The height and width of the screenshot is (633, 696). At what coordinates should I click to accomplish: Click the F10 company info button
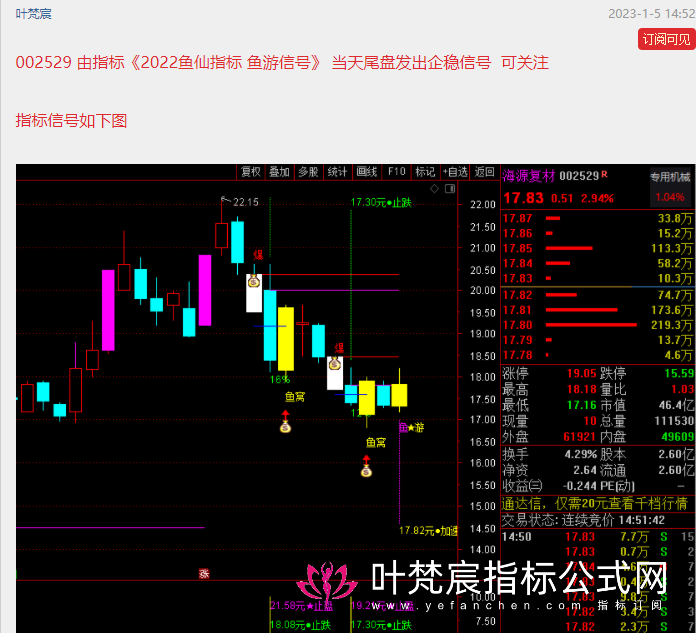[x=397, y=172]
